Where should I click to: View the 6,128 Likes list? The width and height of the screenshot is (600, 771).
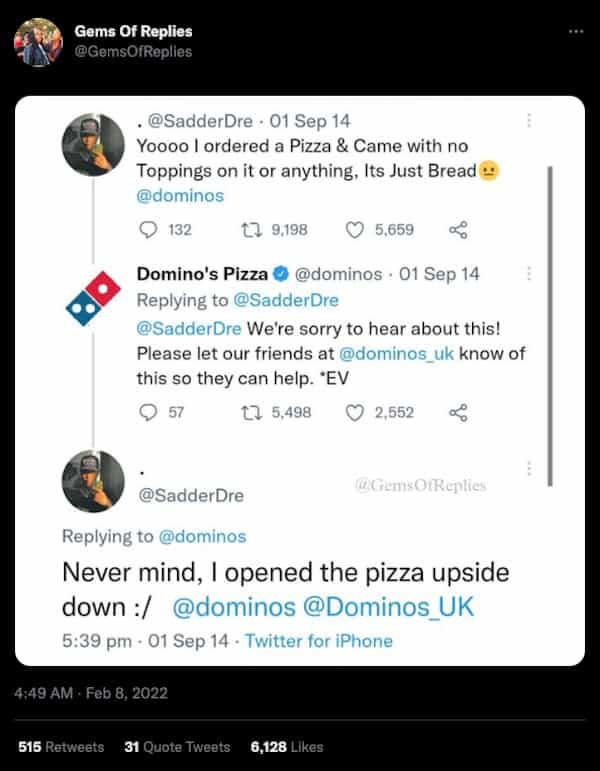(x=286, y=747)
